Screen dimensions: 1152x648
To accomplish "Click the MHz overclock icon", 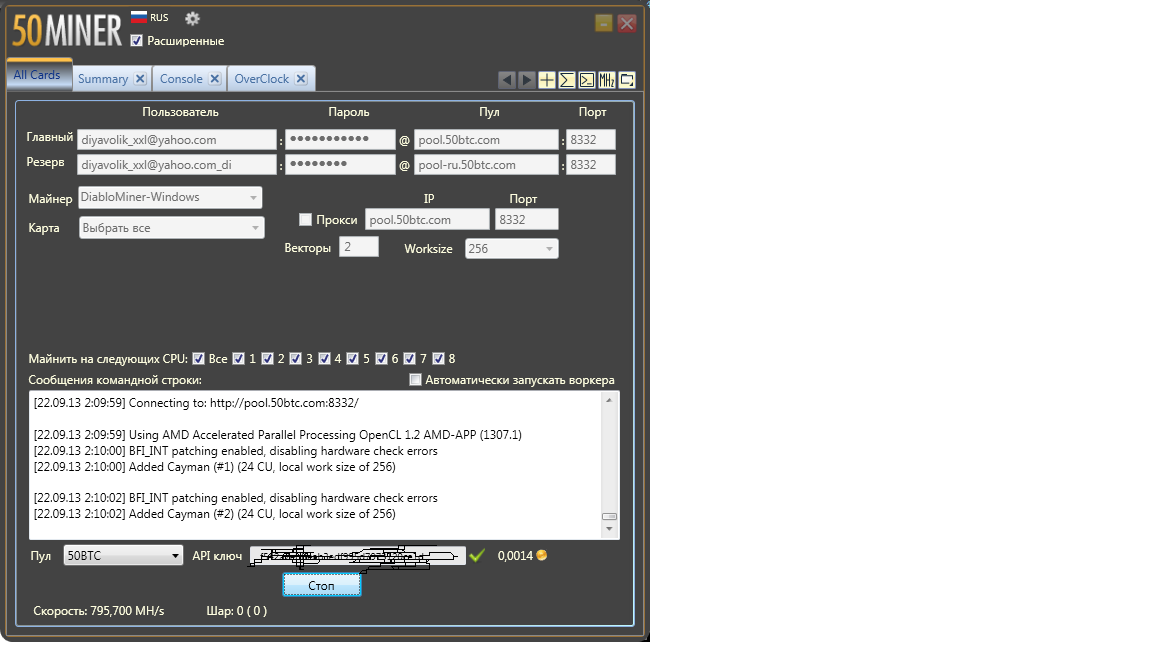I will 607,80.
